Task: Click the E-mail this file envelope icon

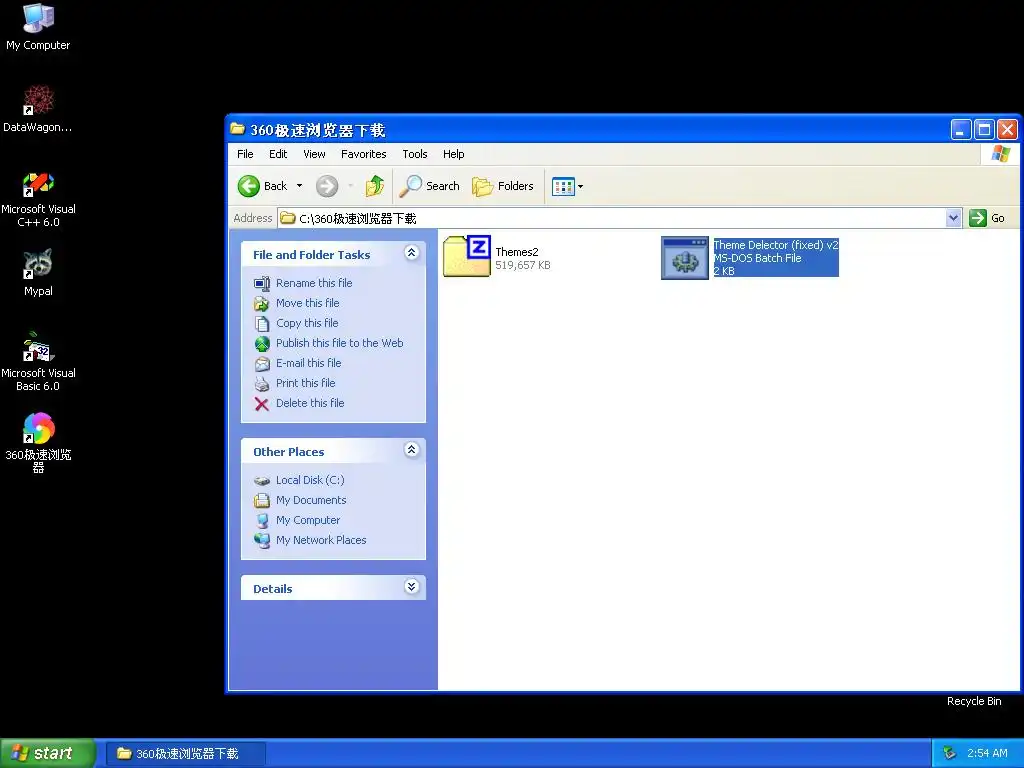Action: coord(262,364)
